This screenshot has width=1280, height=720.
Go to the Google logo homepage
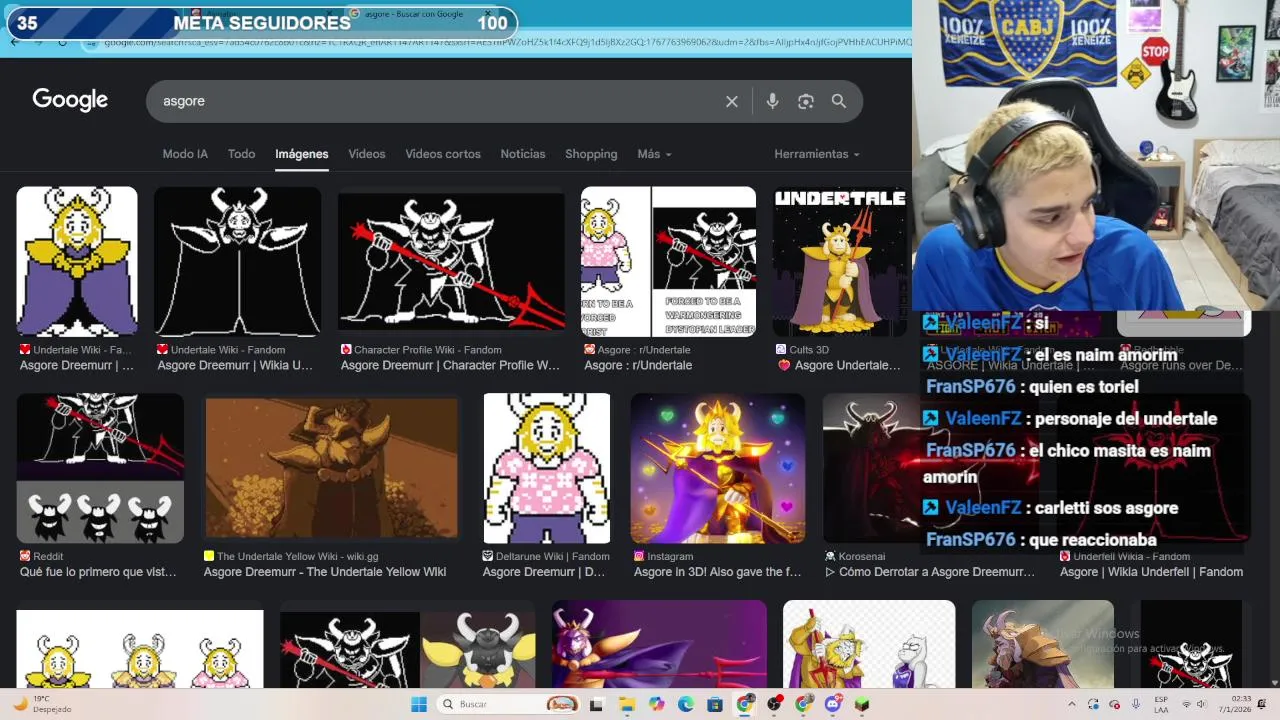(x=70, y=100)
